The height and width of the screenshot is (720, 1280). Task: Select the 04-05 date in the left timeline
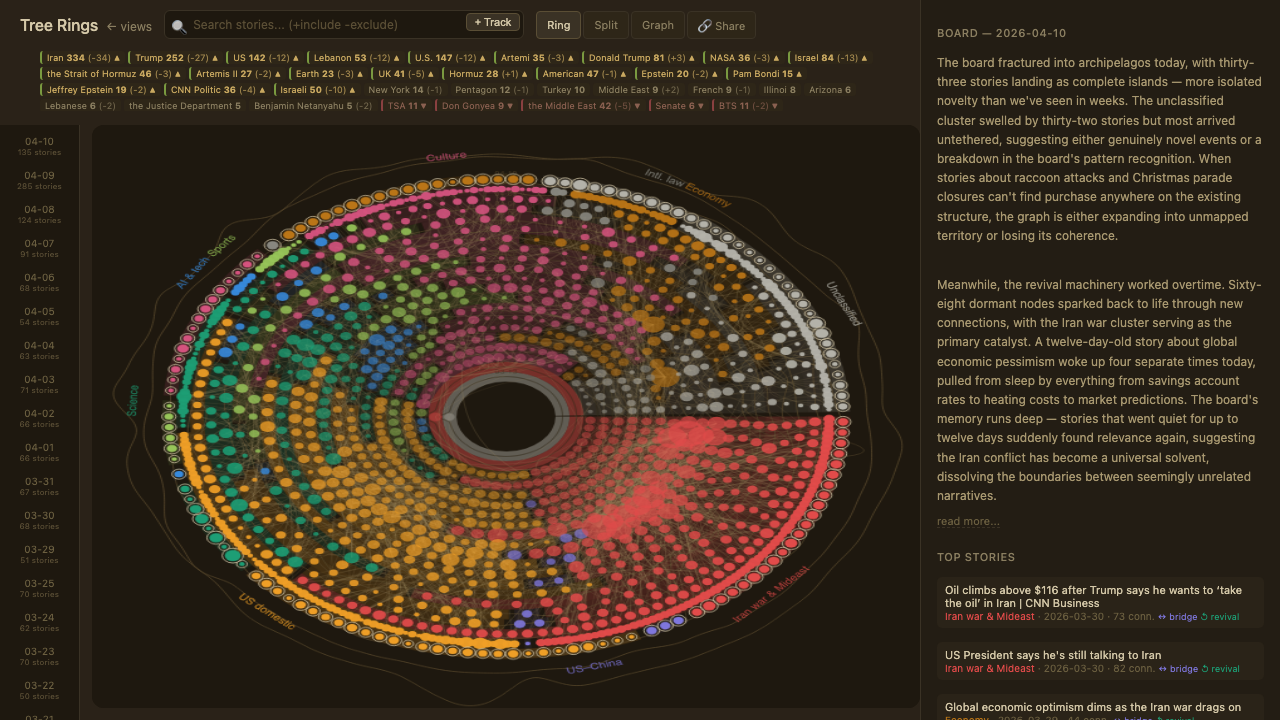coord(38,316)
